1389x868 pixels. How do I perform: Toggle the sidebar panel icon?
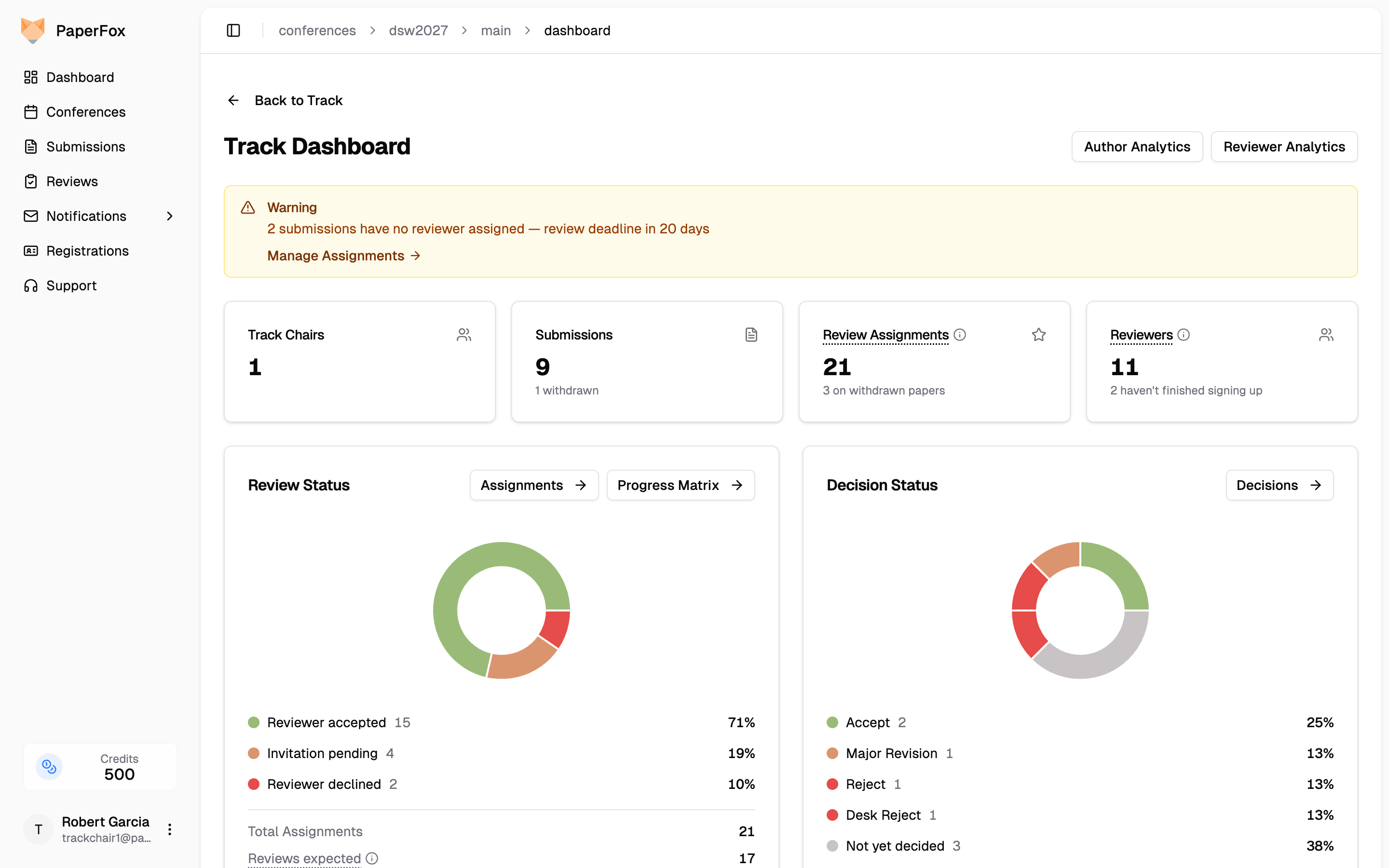click(x=233, y=30)
